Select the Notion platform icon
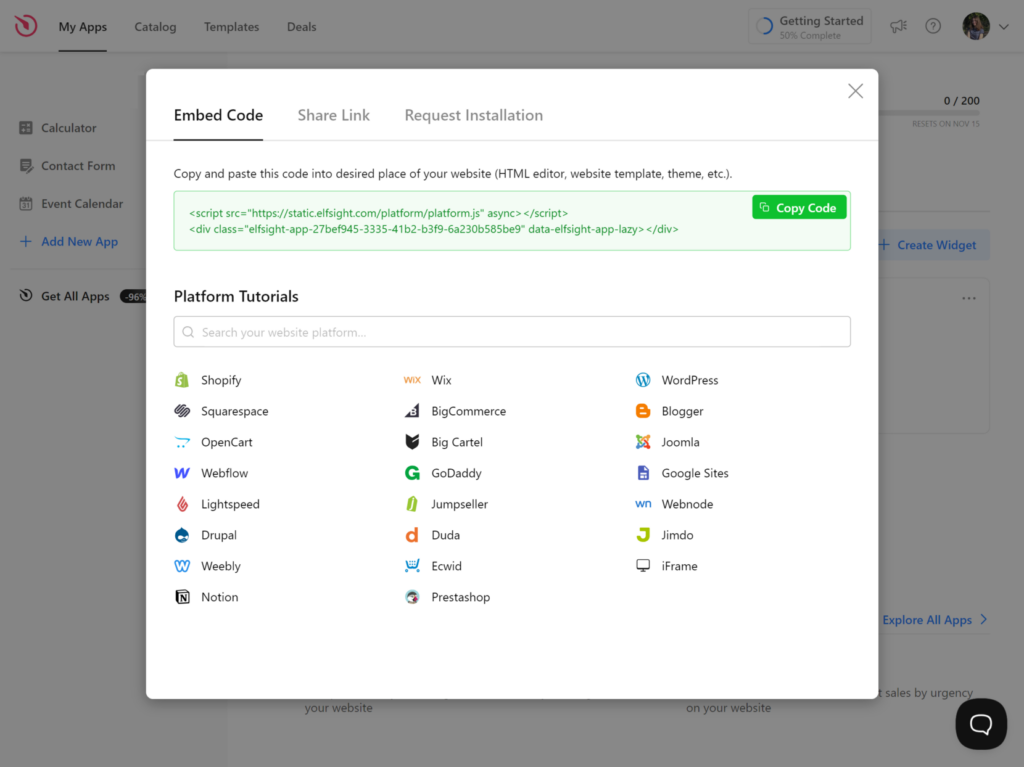This screenshot has height=767, width=1024. (185, 597)
